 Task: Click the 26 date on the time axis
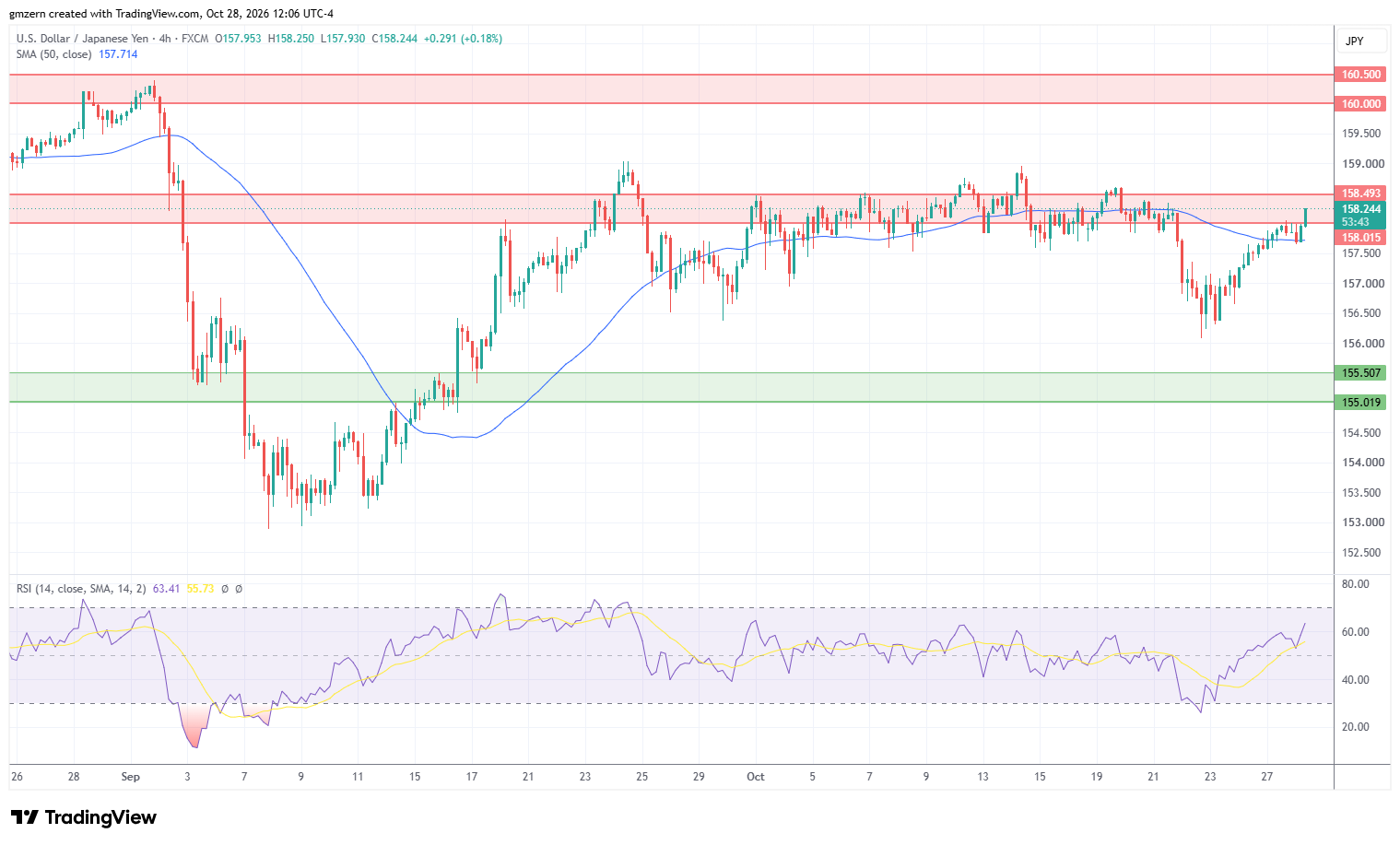tap(17, 777)
